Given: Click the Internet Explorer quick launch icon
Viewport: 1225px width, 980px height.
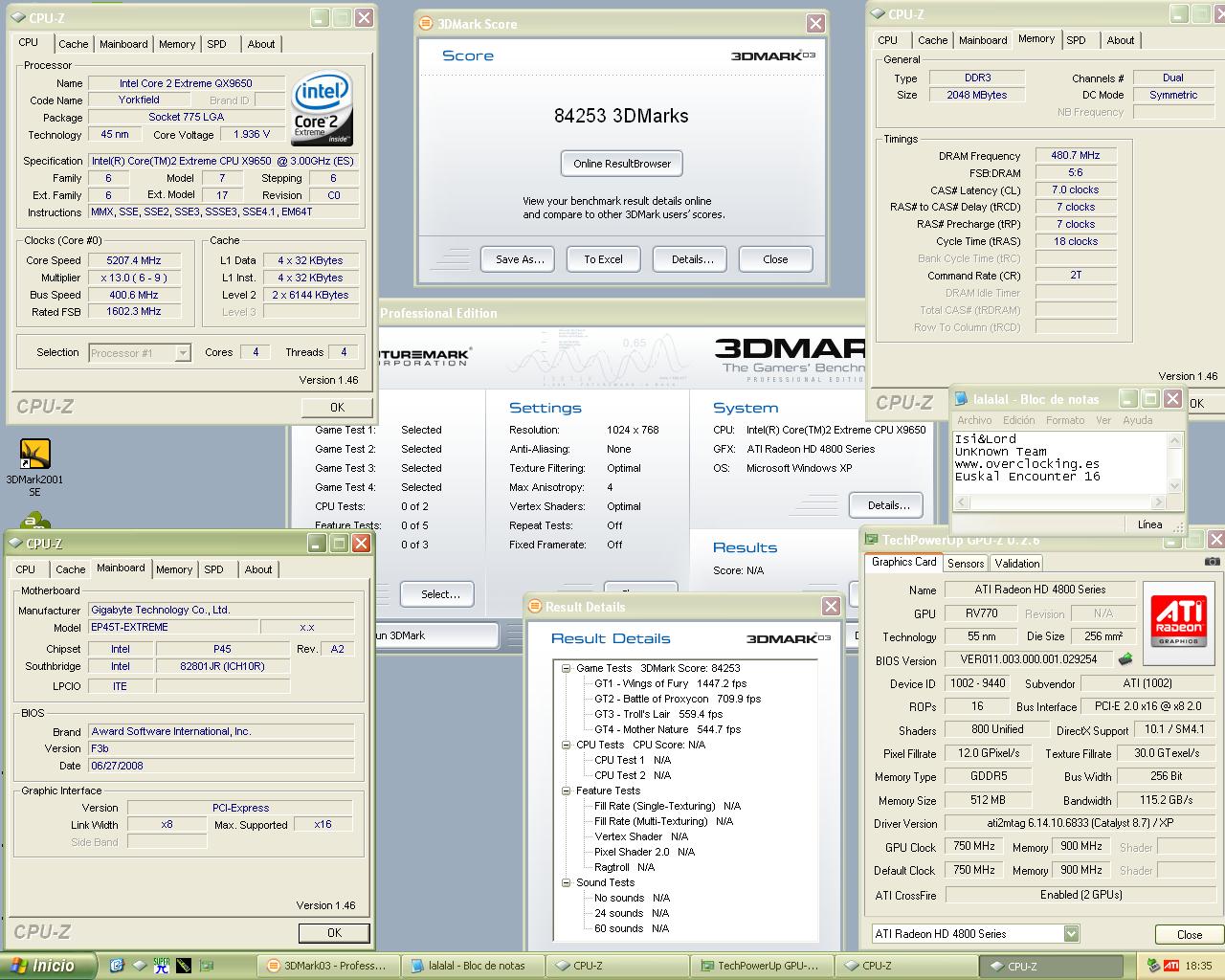Looking at the screenshot, I should click(x=117, y=965).
